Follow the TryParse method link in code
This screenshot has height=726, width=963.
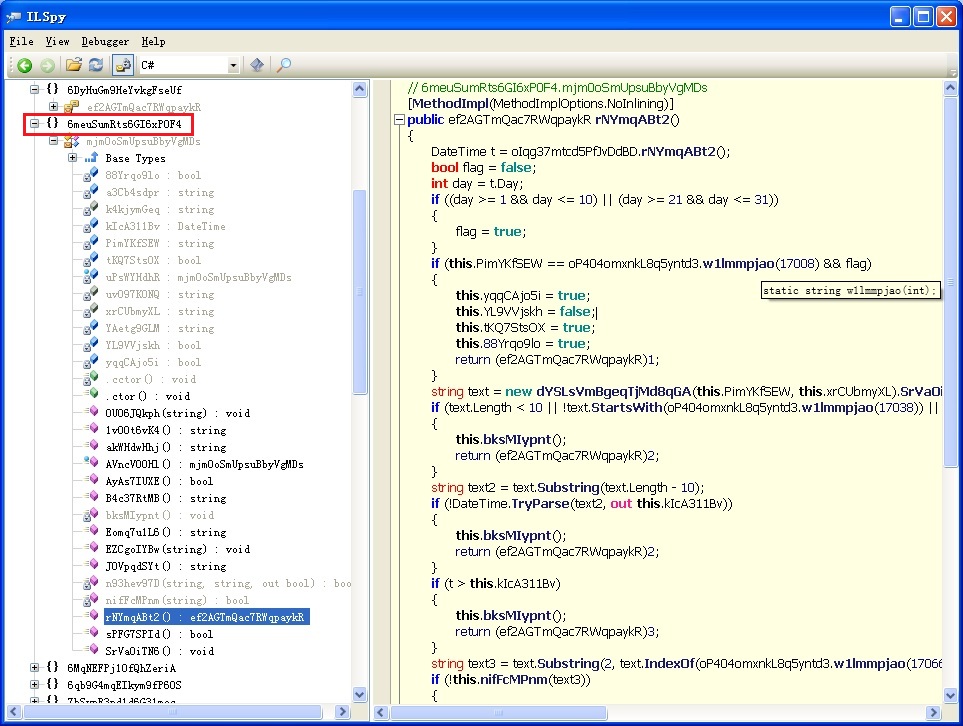coord(540,504)
